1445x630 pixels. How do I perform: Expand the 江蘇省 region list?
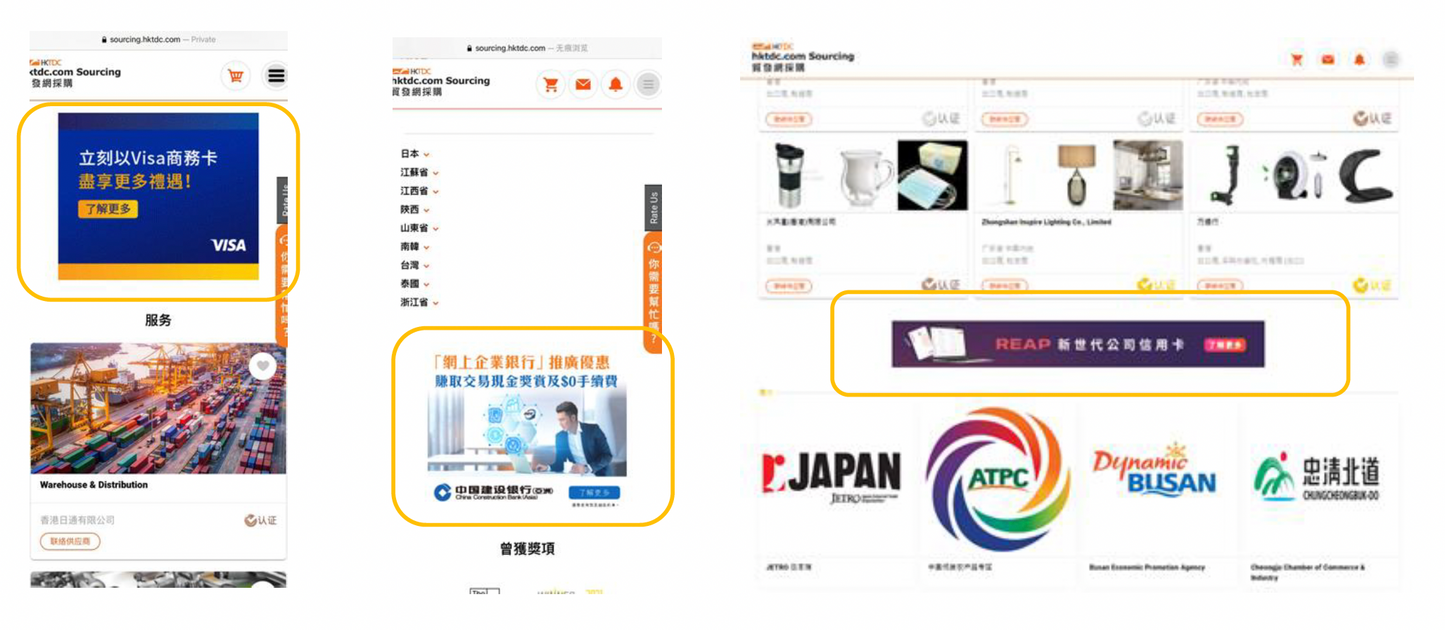[x=436, y=173]
